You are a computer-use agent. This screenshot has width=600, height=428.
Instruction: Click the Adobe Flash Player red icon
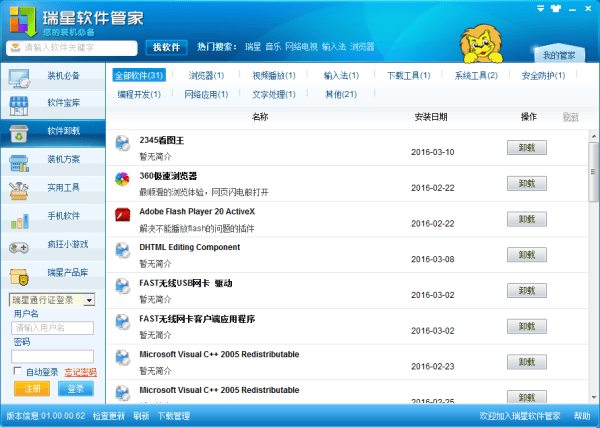click(122, 215)
